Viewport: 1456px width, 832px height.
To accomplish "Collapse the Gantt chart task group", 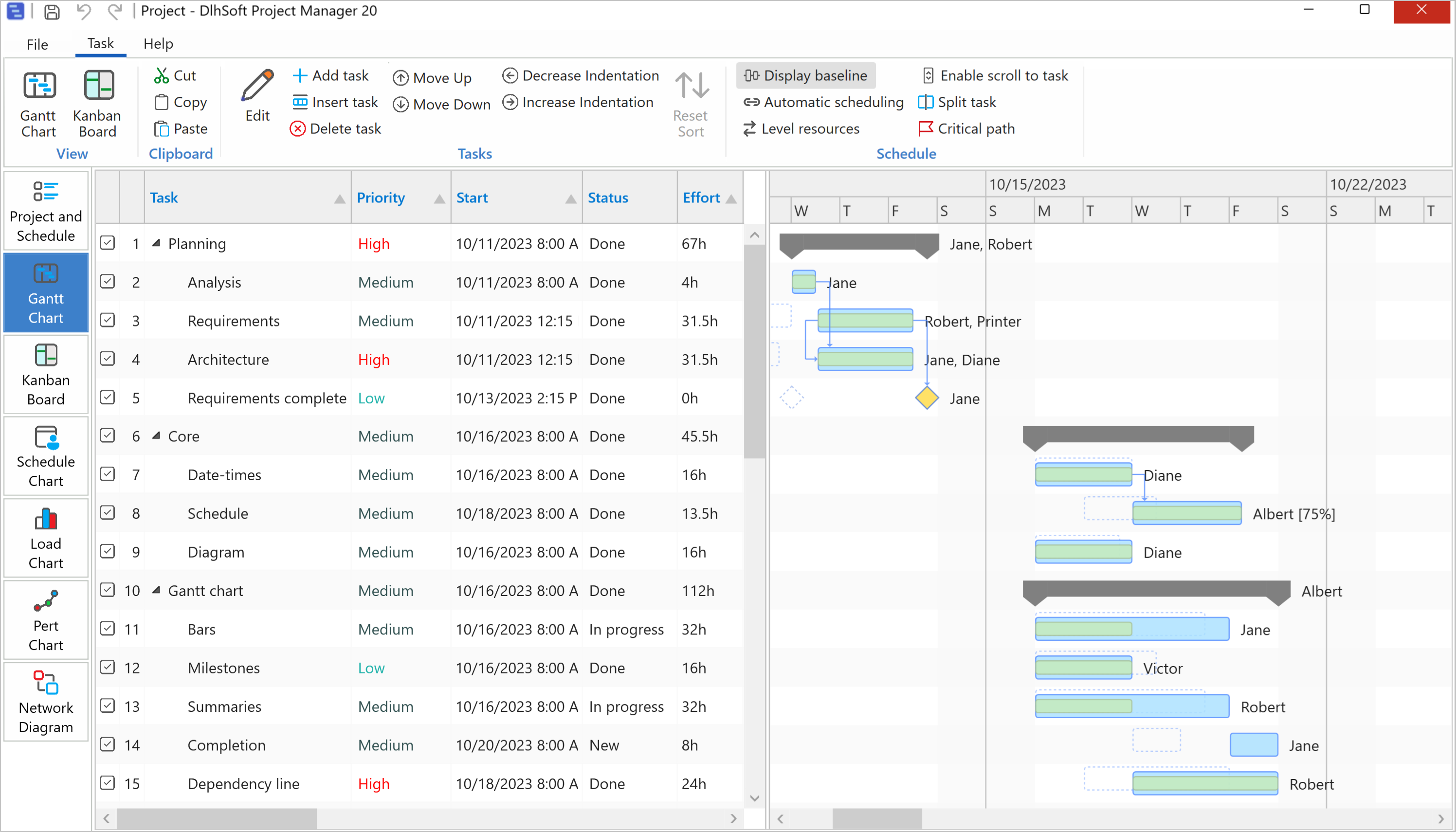I will (157, 590).
